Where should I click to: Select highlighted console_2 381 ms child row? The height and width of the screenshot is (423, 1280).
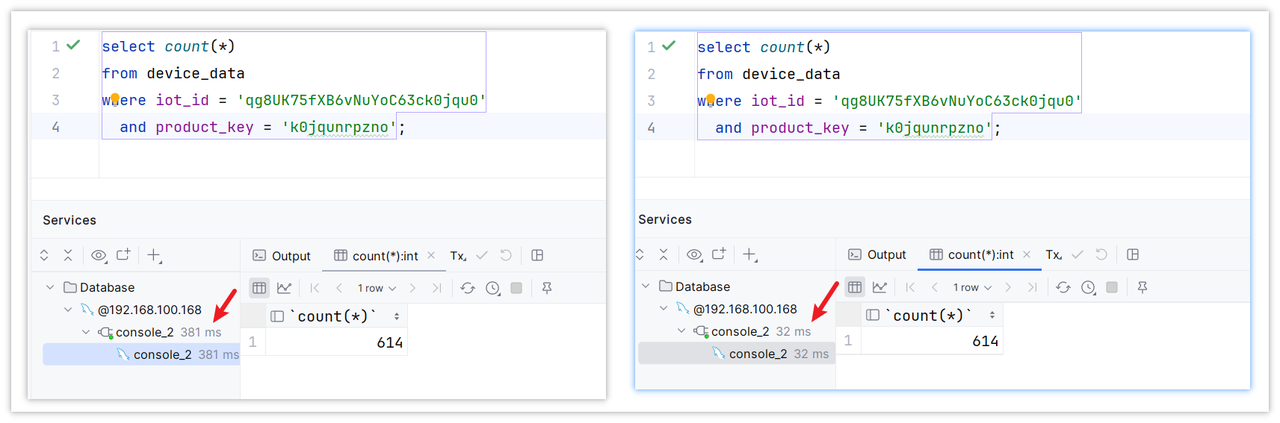coord(141,355)
